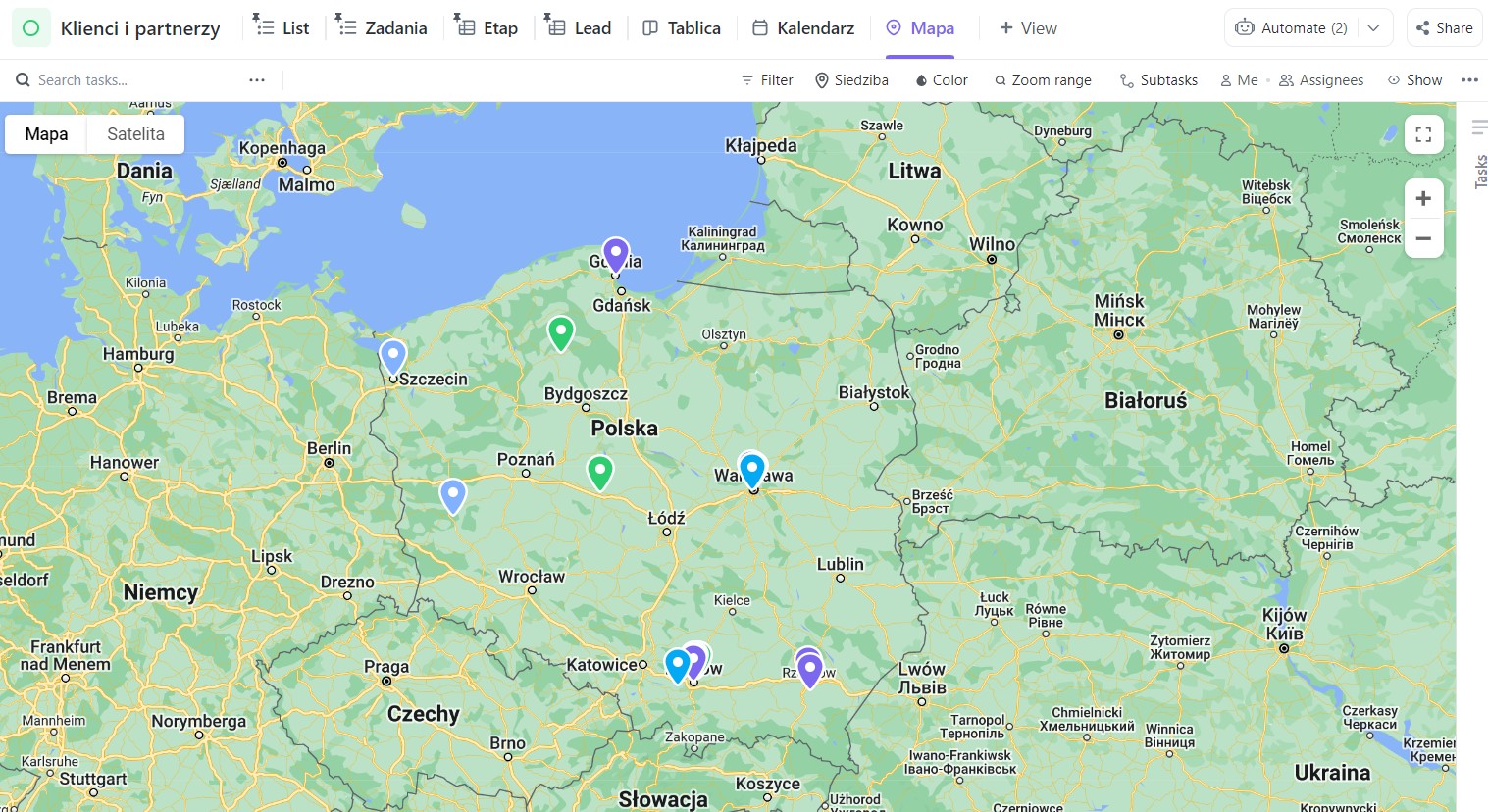Zoom out the map with minus

(1423, 238)
